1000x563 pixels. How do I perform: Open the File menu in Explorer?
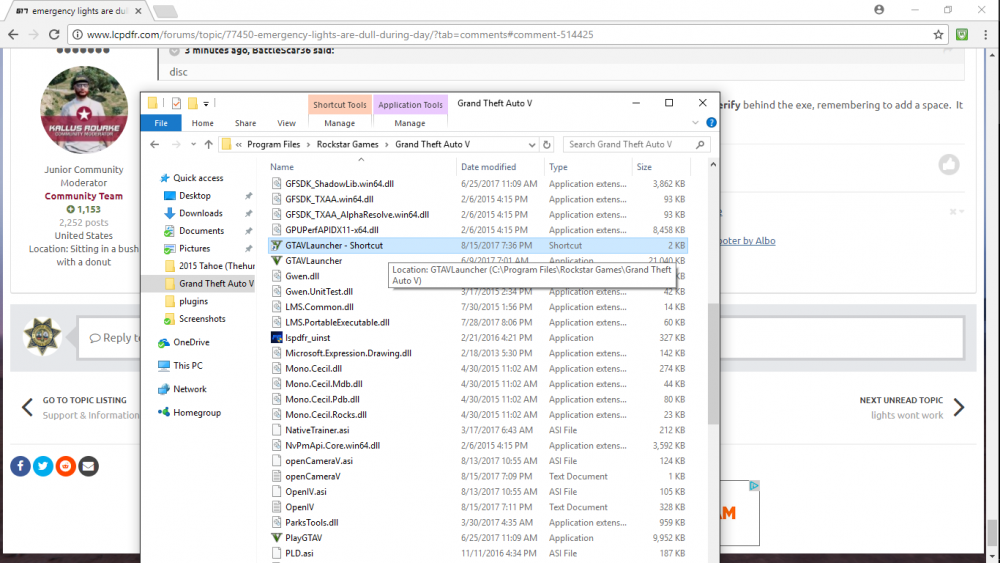click(x=160, y=123)
